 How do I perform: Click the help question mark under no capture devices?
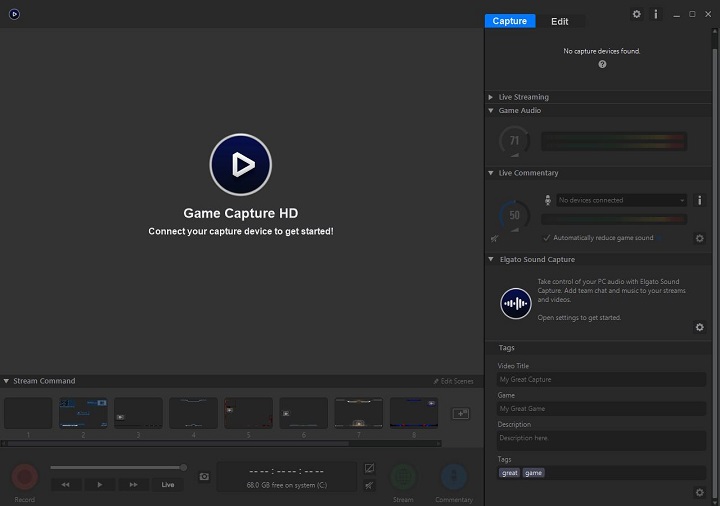tap(602, 64)
